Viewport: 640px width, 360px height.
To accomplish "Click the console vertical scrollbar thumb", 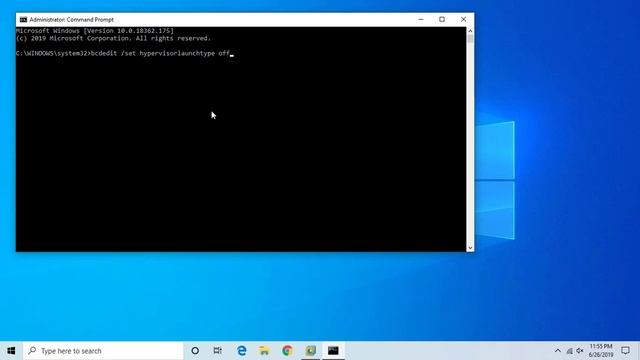I will tap(470, 39).
